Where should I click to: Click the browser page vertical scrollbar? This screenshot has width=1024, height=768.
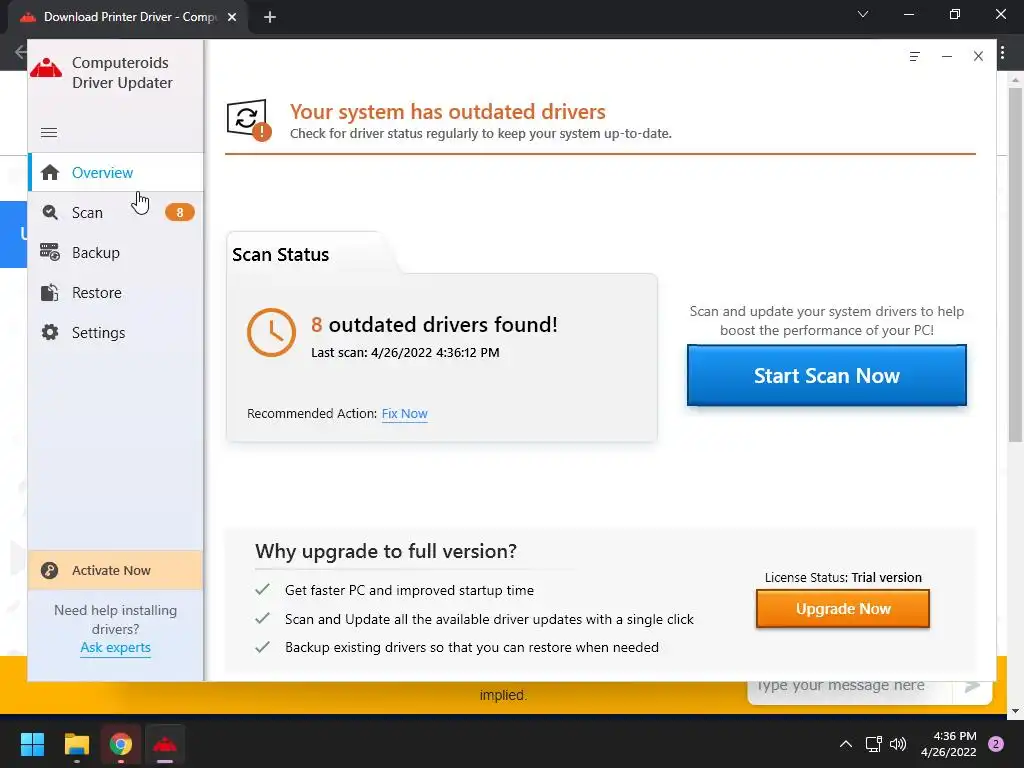click(x=1015, y=264)
